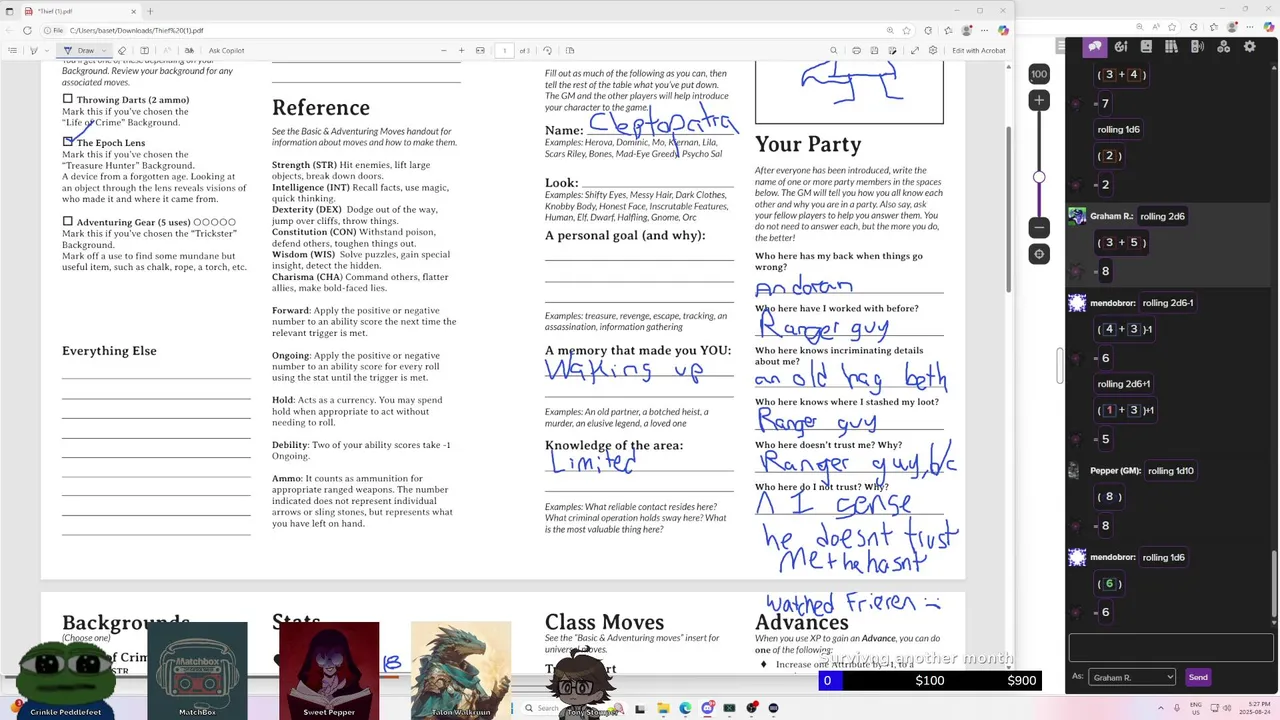Screen dimensions: 1280x720
Task: Click the Read aloud icon in PDF toolbar
Action: [166, 50]
